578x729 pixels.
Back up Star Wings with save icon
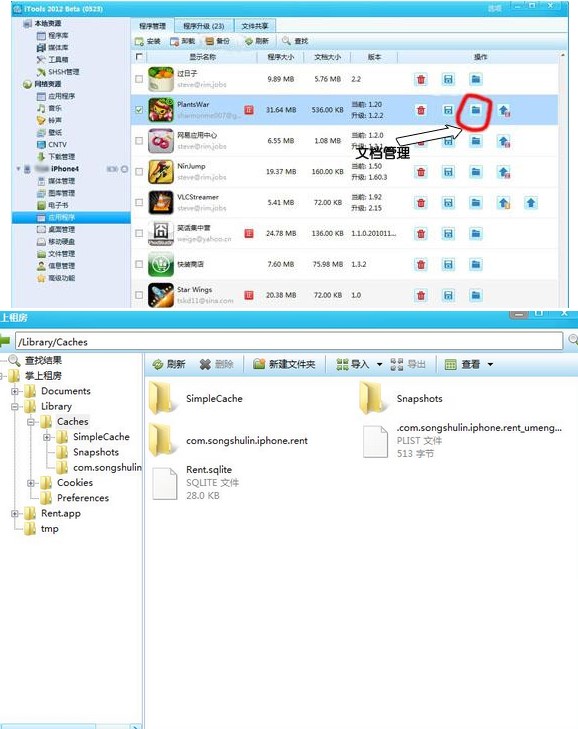coord(448,295)
